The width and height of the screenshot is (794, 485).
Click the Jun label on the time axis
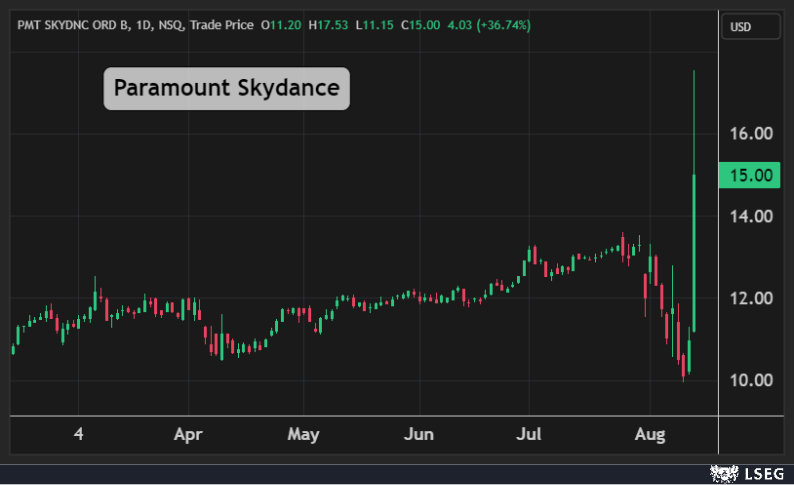(418, 435)
